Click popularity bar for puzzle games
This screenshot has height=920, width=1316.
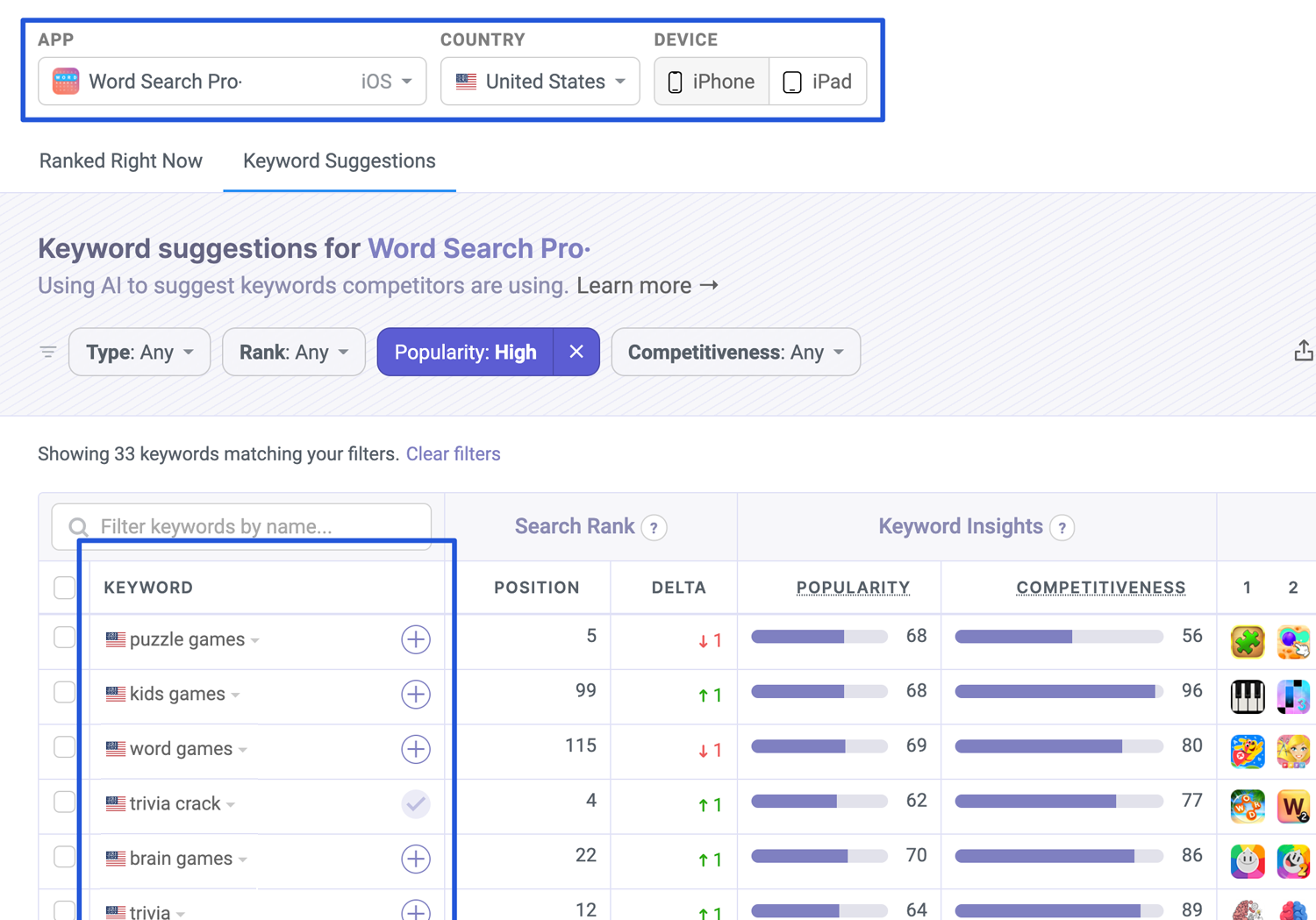pyautogui.click(x=819, y=637)
